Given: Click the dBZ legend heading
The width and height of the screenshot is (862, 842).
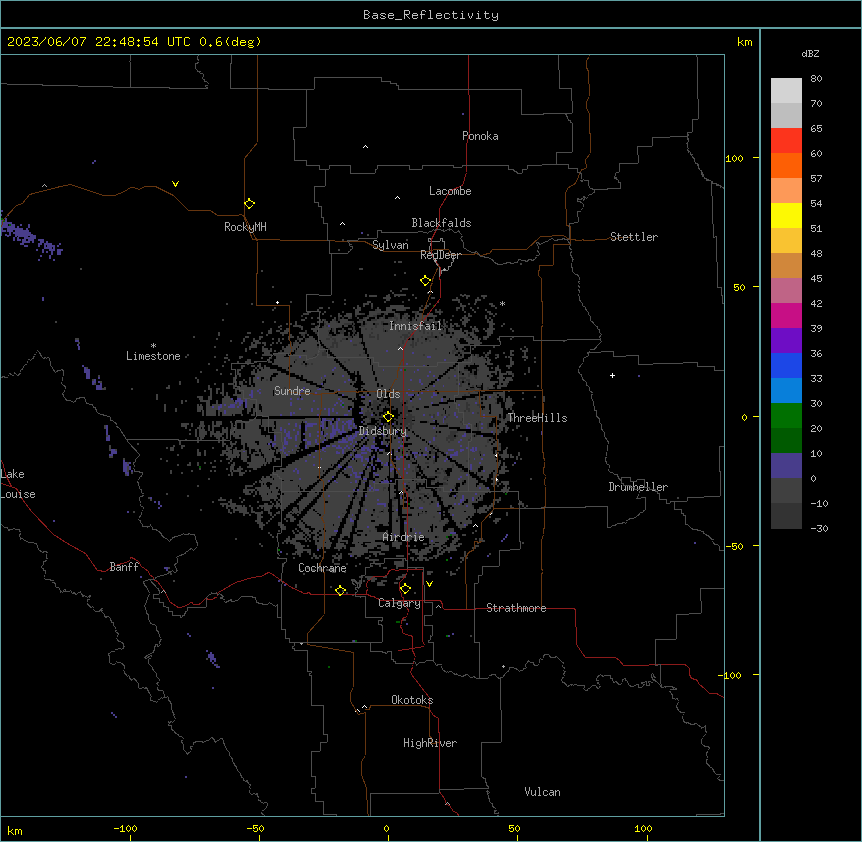Looking at the screenshot, I should (x=810, y=53).
